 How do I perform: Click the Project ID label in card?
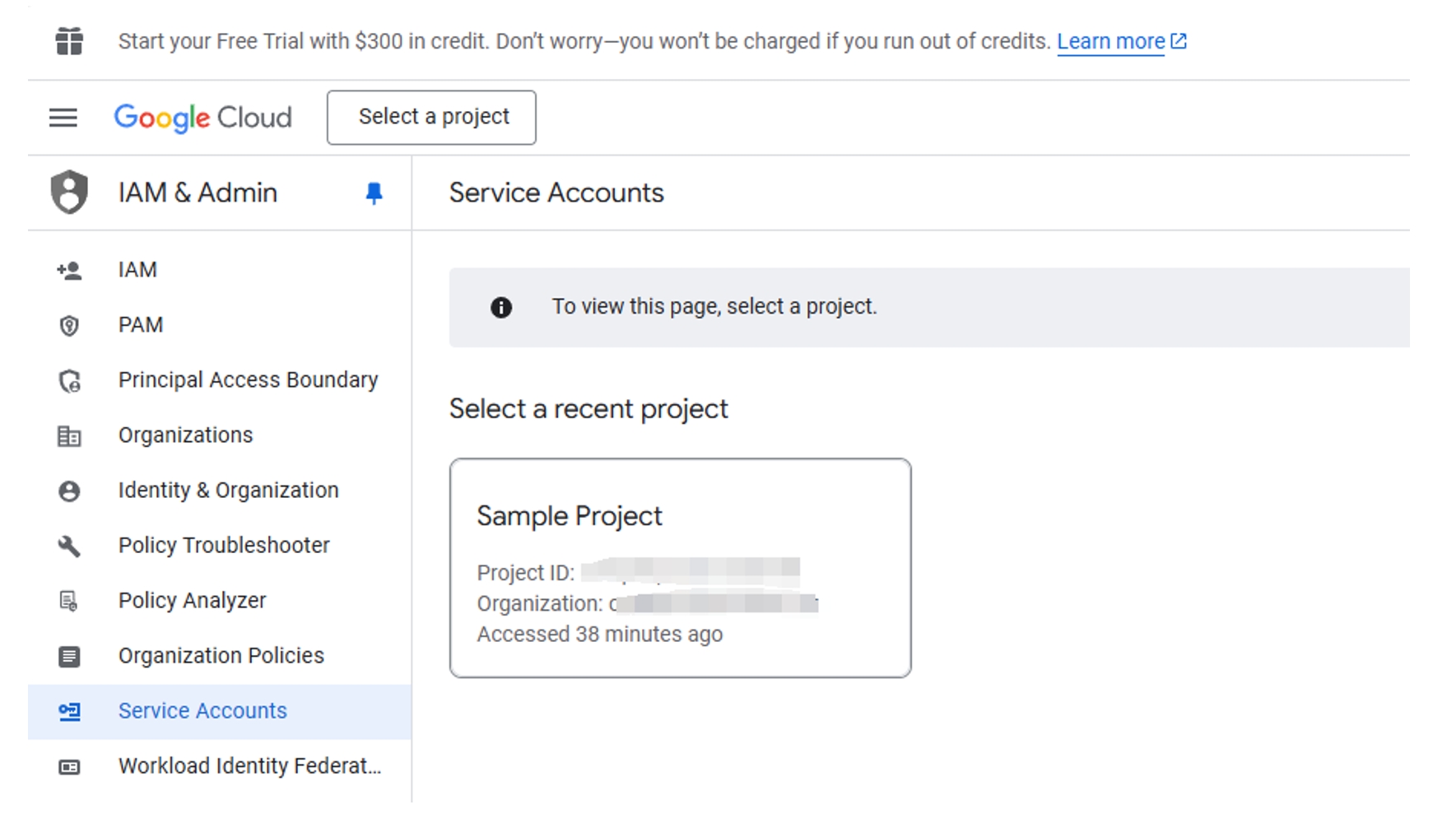point(526,573)
